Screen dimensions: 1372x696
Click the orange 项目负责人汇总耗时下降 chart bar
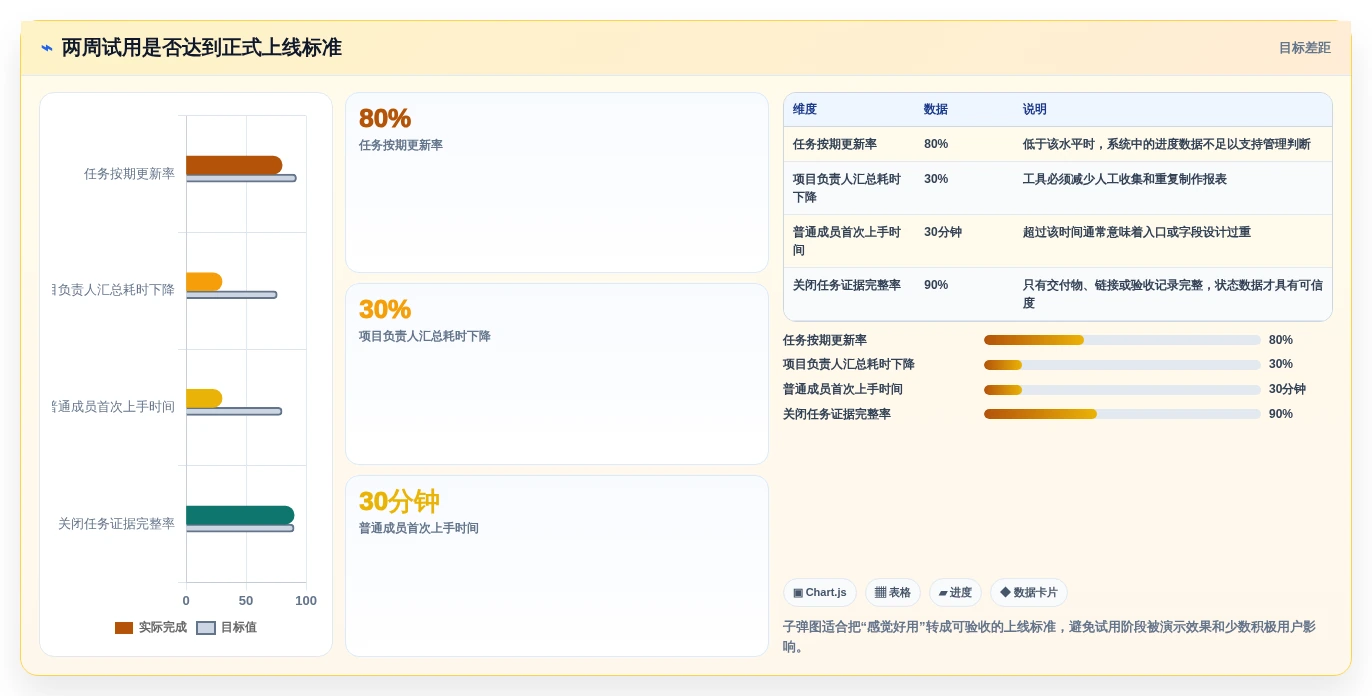click(x=204, y=282)
